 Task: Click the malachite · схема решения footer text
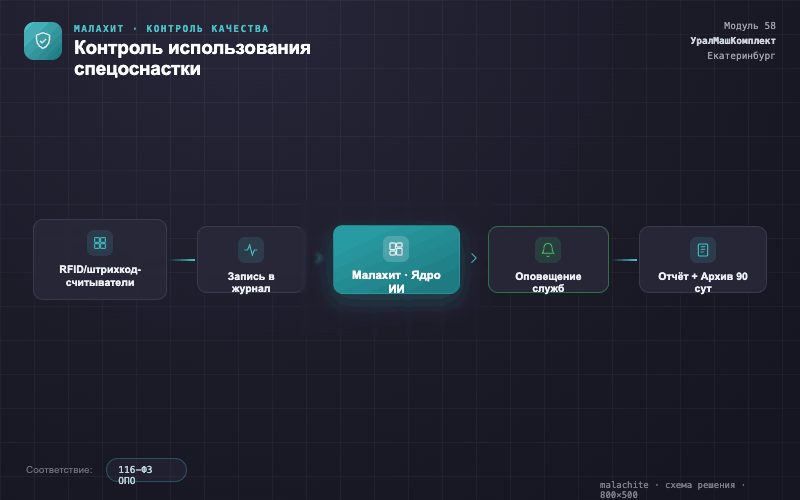pyautogui.click(x=672, y=489)
